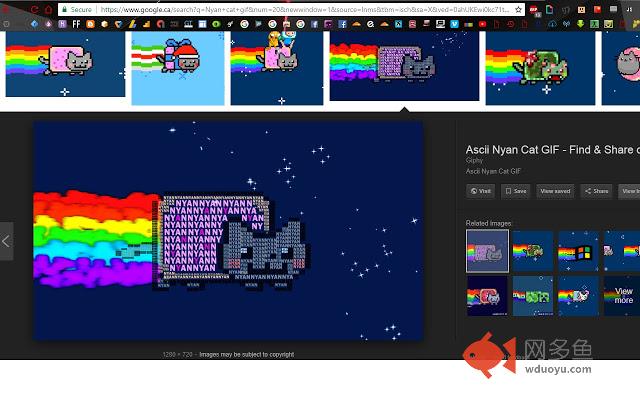Viewport: 640px width, 400px height.
Task: Open the yellow Google Ads bookmark icon
Action: pos(132,24)
